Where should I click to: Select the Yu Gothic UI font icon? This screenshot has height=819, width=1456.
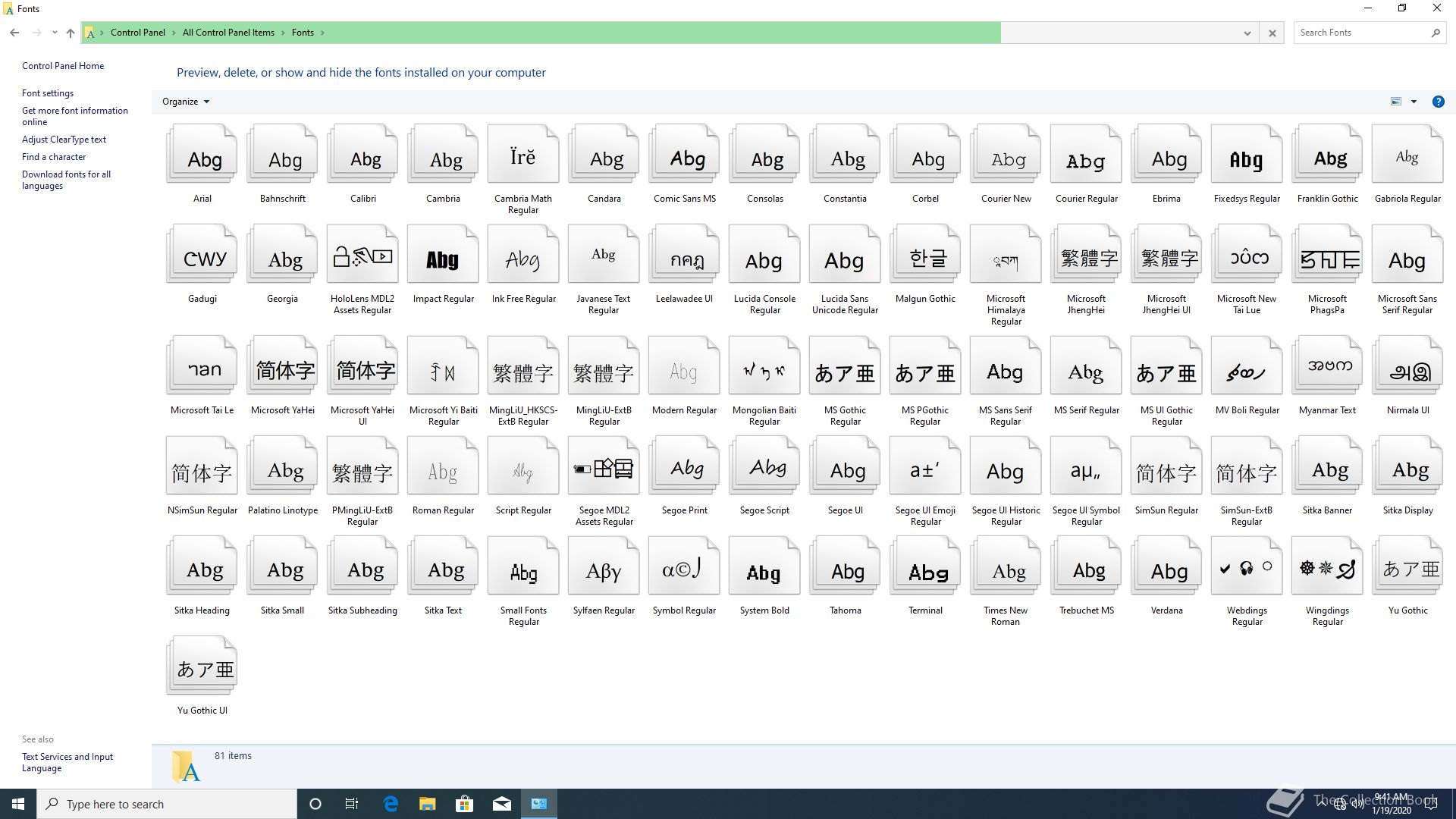pos(202,667)
